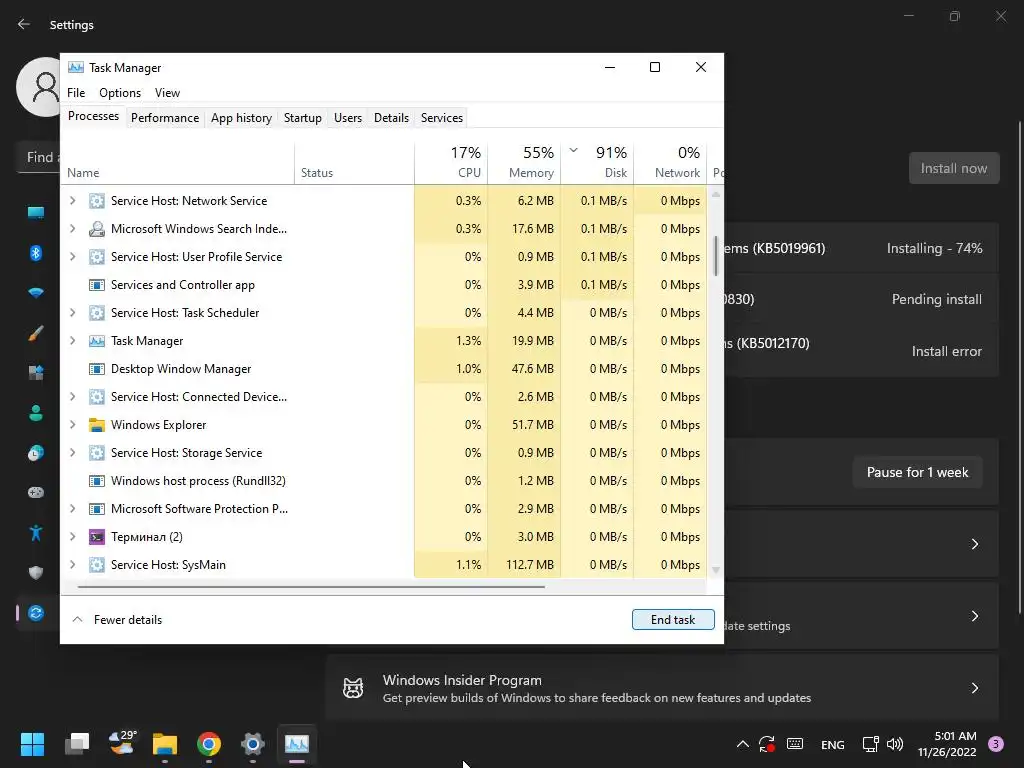This screenshot has height=768, width=1024.
Task: Expand the Task Manager process group
Action: 72,341
